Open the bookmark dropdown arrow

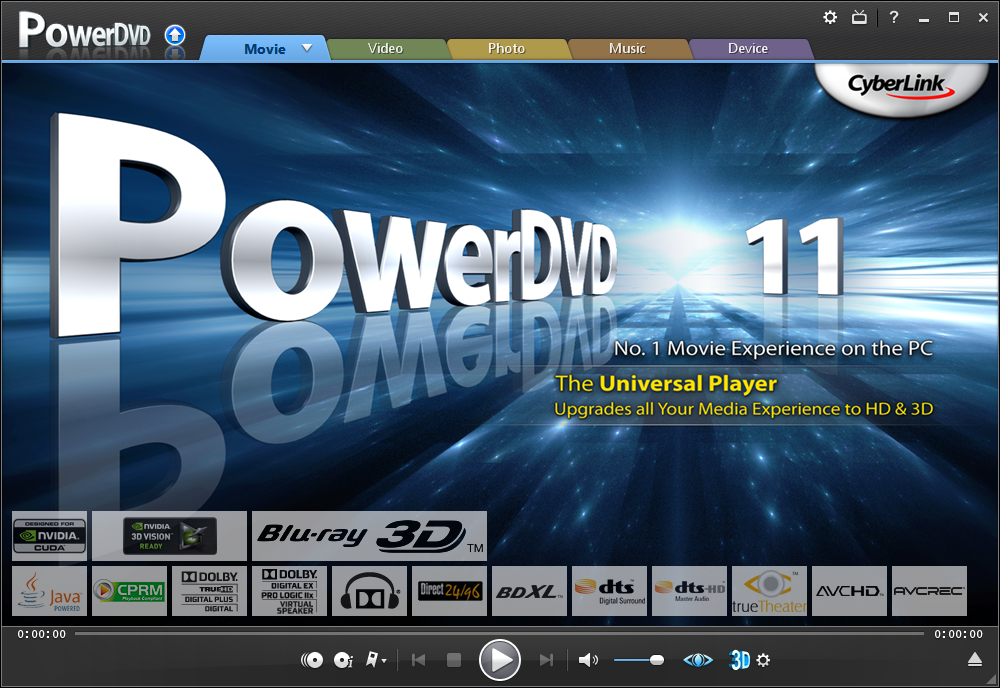384,661
